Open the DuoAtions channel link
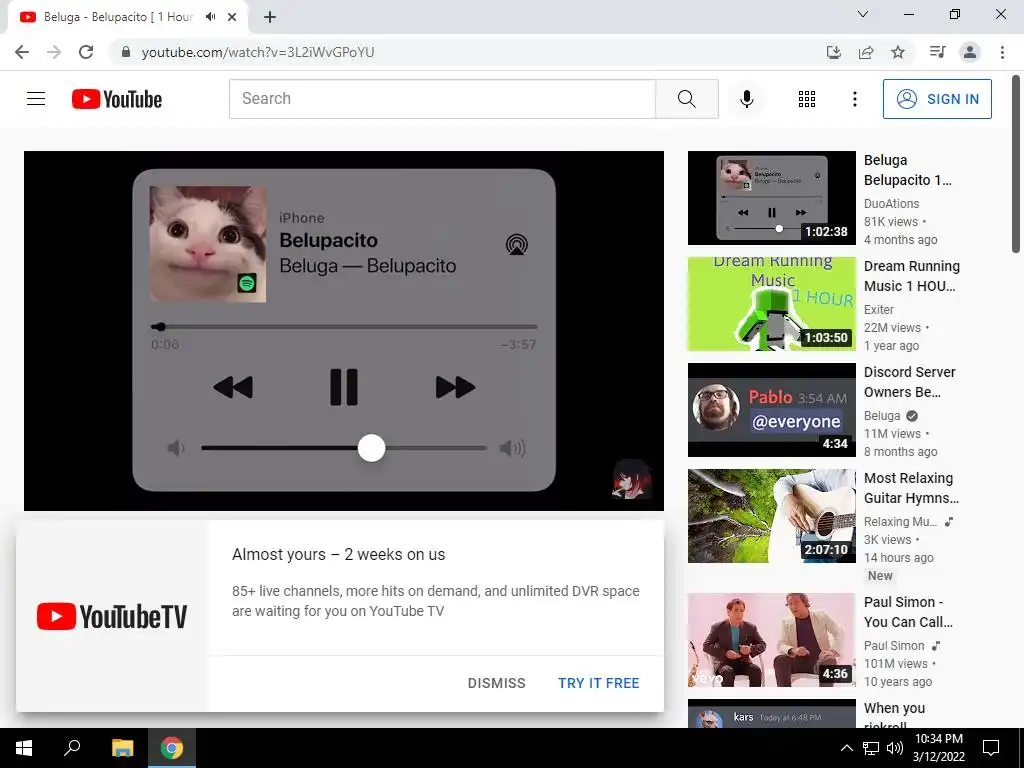The image size is (1024, 768). click(x=891, y=204)
